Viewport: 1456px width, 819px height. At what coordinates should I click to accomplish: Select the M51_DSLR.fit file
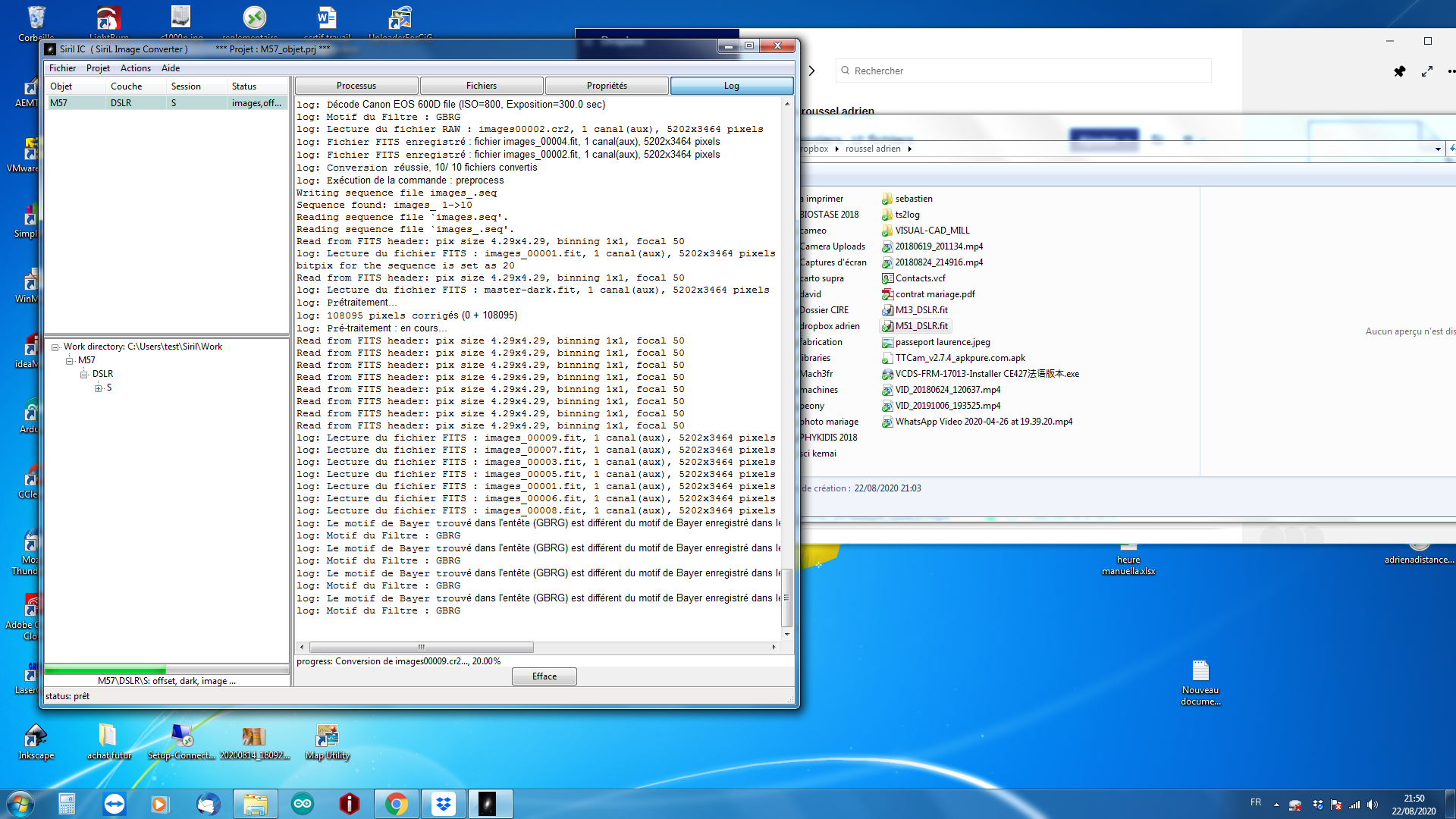click(x=921, y=326)
